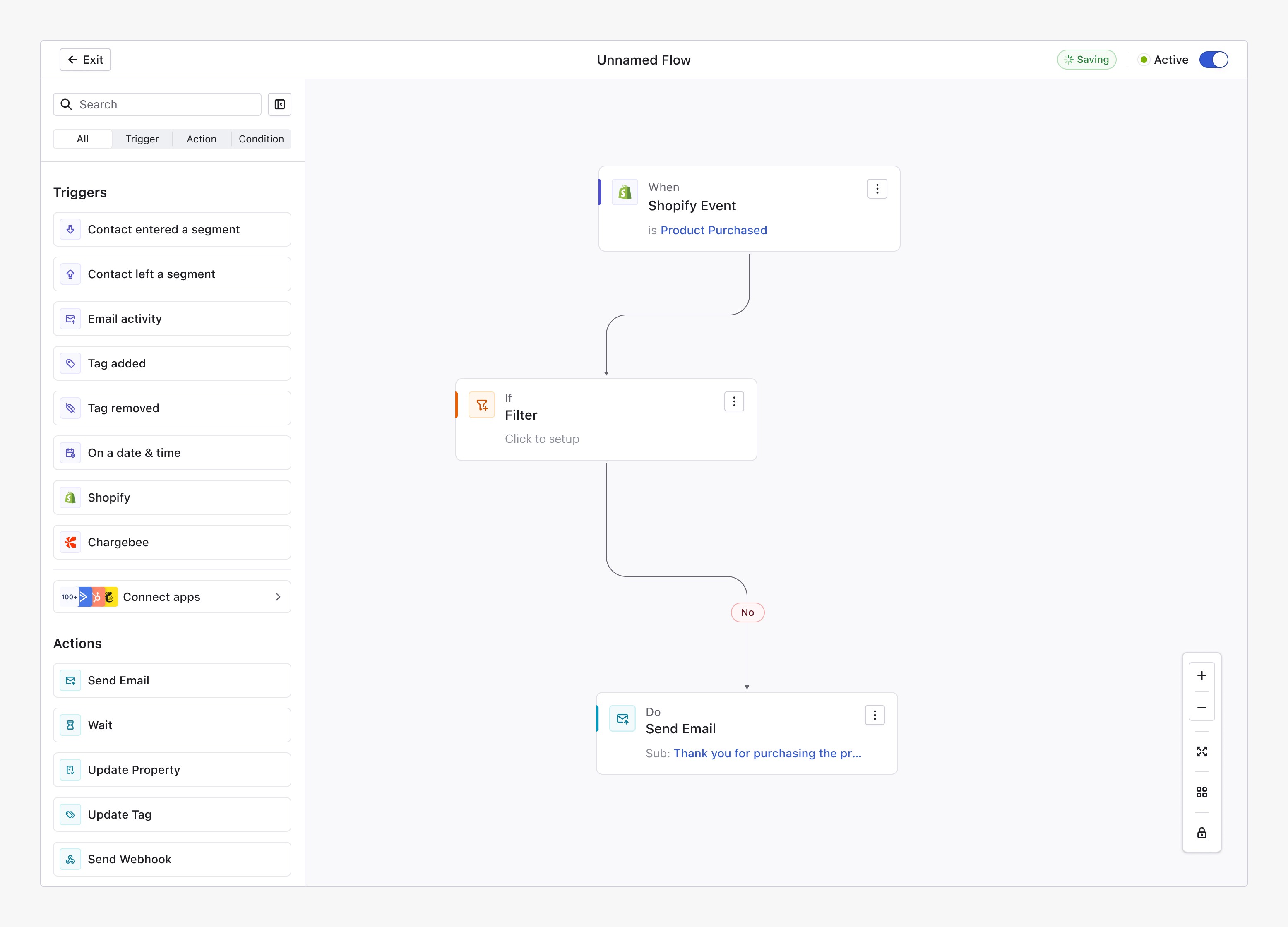Toggle the Active flow switch
The image size is (1288, 927).
[1214, 60]
